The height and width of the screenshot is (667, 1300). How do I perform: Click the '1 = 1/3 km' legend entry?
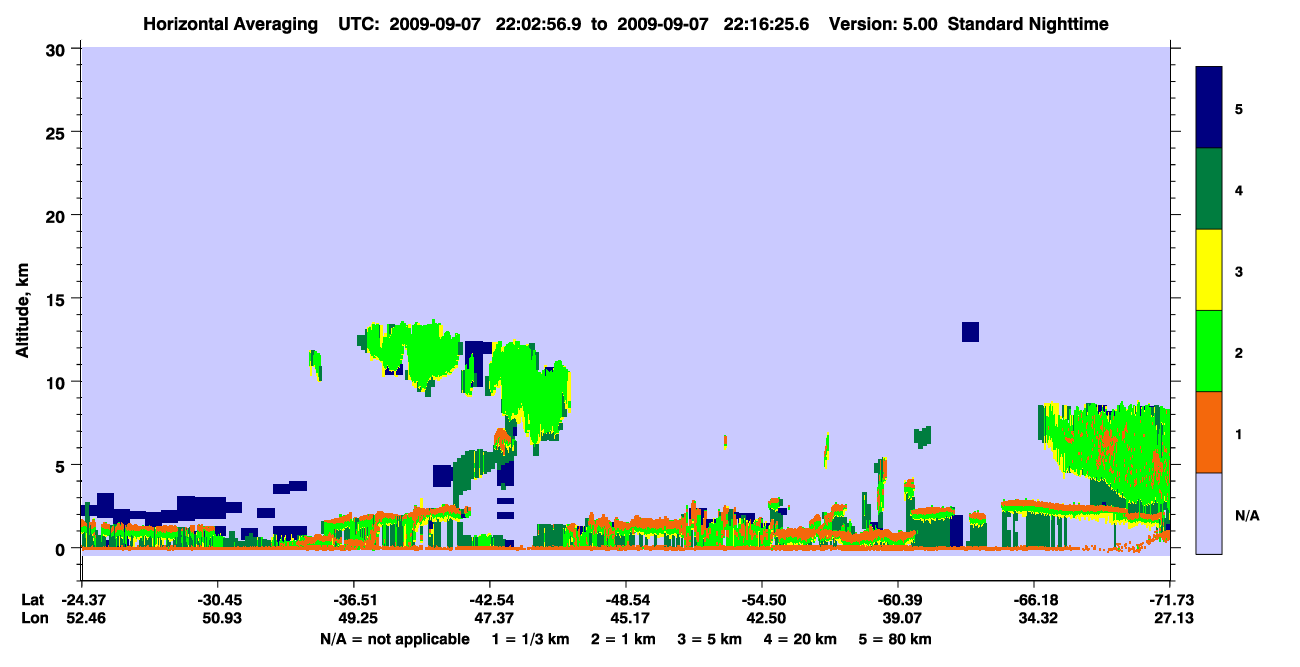coord(530,639)
